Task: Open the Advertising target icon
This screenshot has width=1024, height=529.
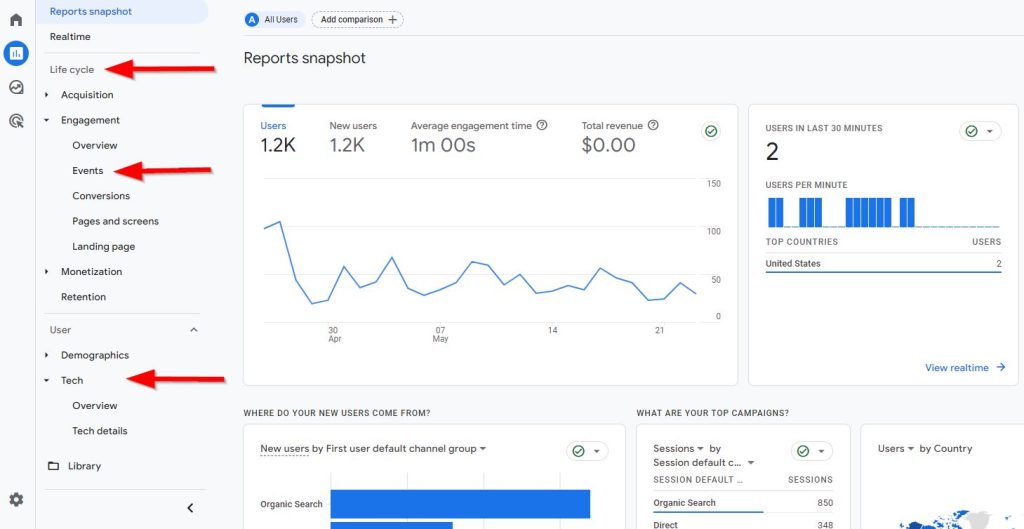Action: coord(16,121)
